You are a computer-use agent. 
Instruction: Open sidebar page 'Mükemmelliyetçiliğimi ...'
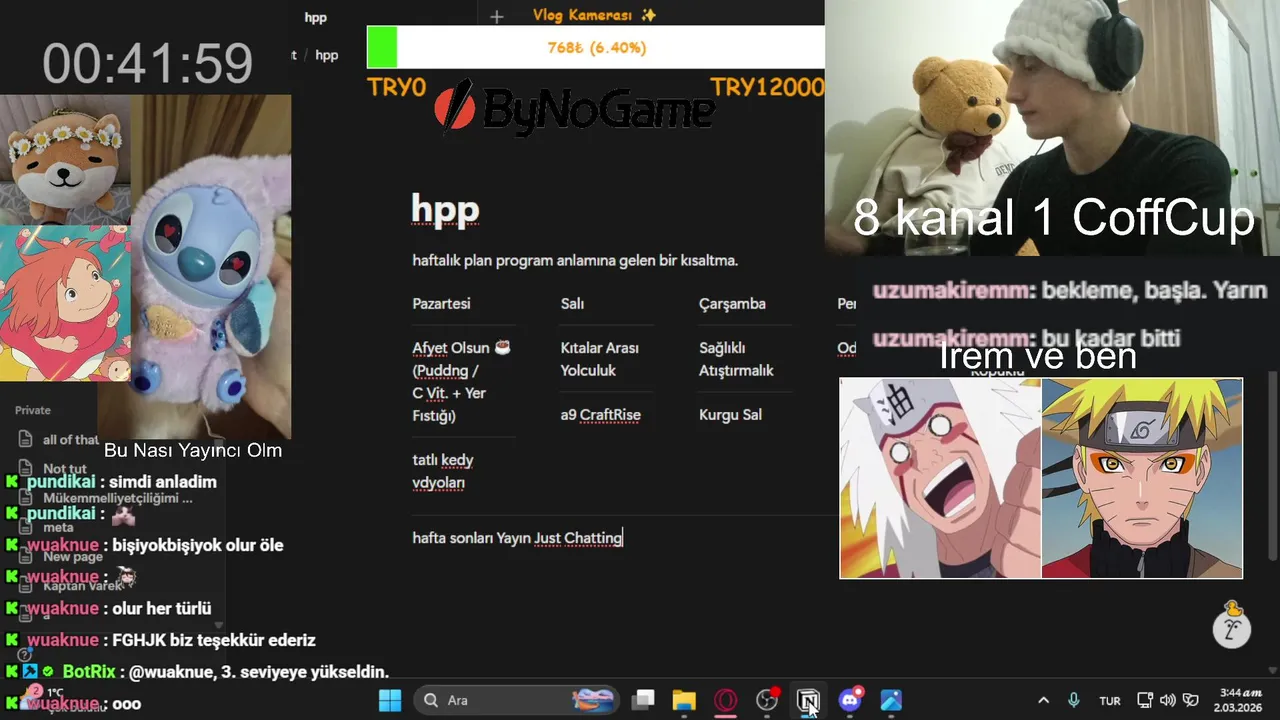(x=118, y=498)
